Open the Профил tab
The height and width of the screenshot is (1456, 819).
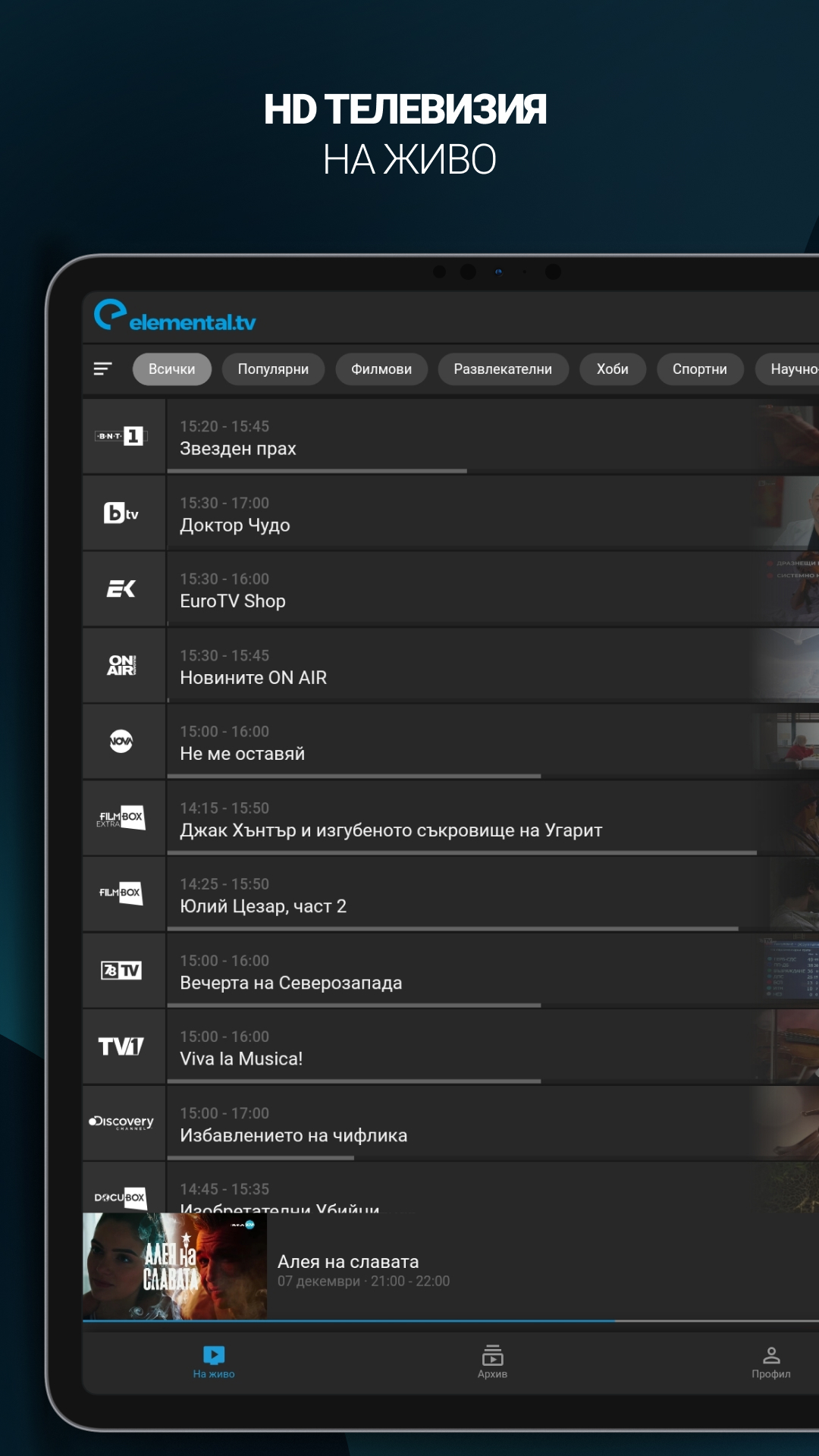click(x=771, y=1363)
